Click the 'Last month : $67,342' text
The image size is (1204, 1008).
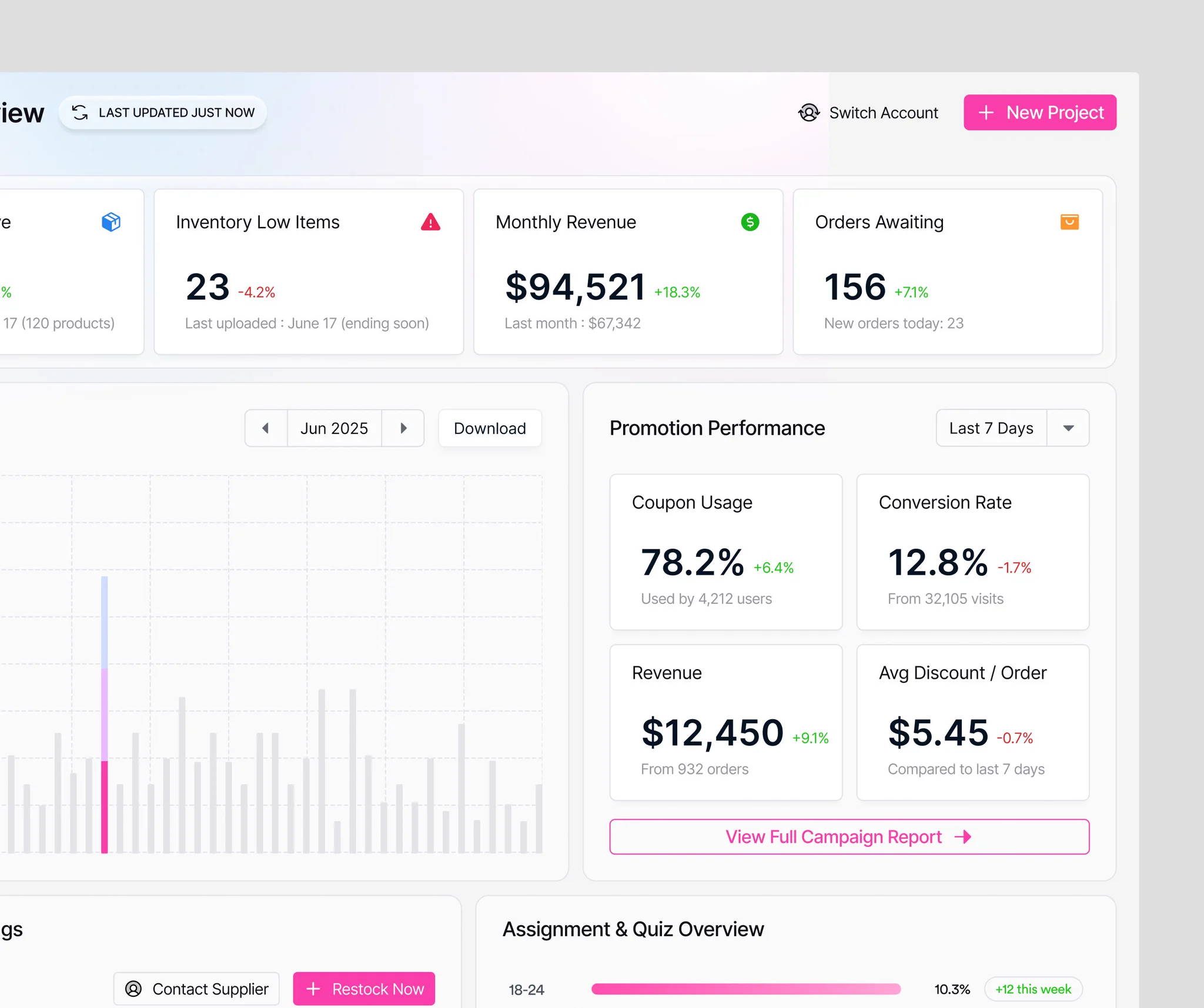pos(573,323)
